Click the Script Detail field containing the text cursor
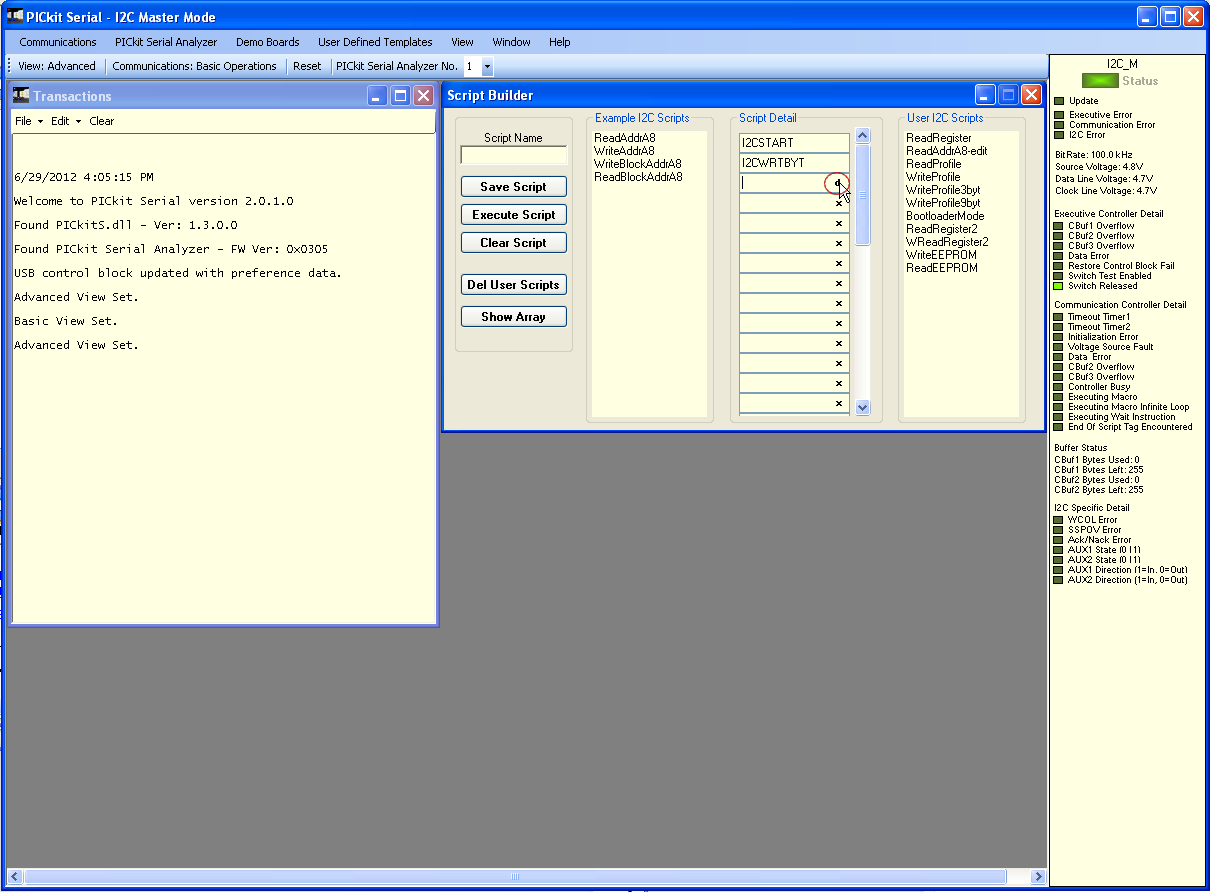Screen dimensions: 1210x892 (795, 183)
